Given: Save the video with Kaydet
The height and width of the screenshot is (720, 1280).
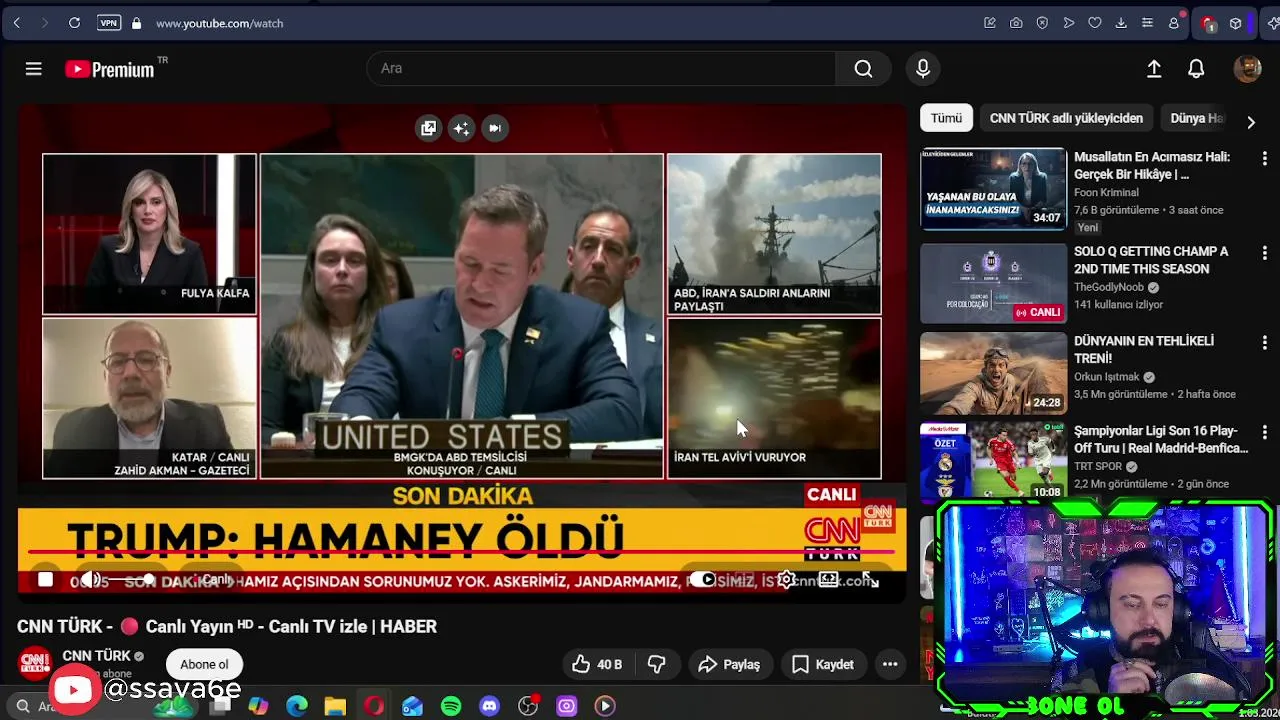Looking at the screenshot, I should pyautogui.click(x=823, y=664).
